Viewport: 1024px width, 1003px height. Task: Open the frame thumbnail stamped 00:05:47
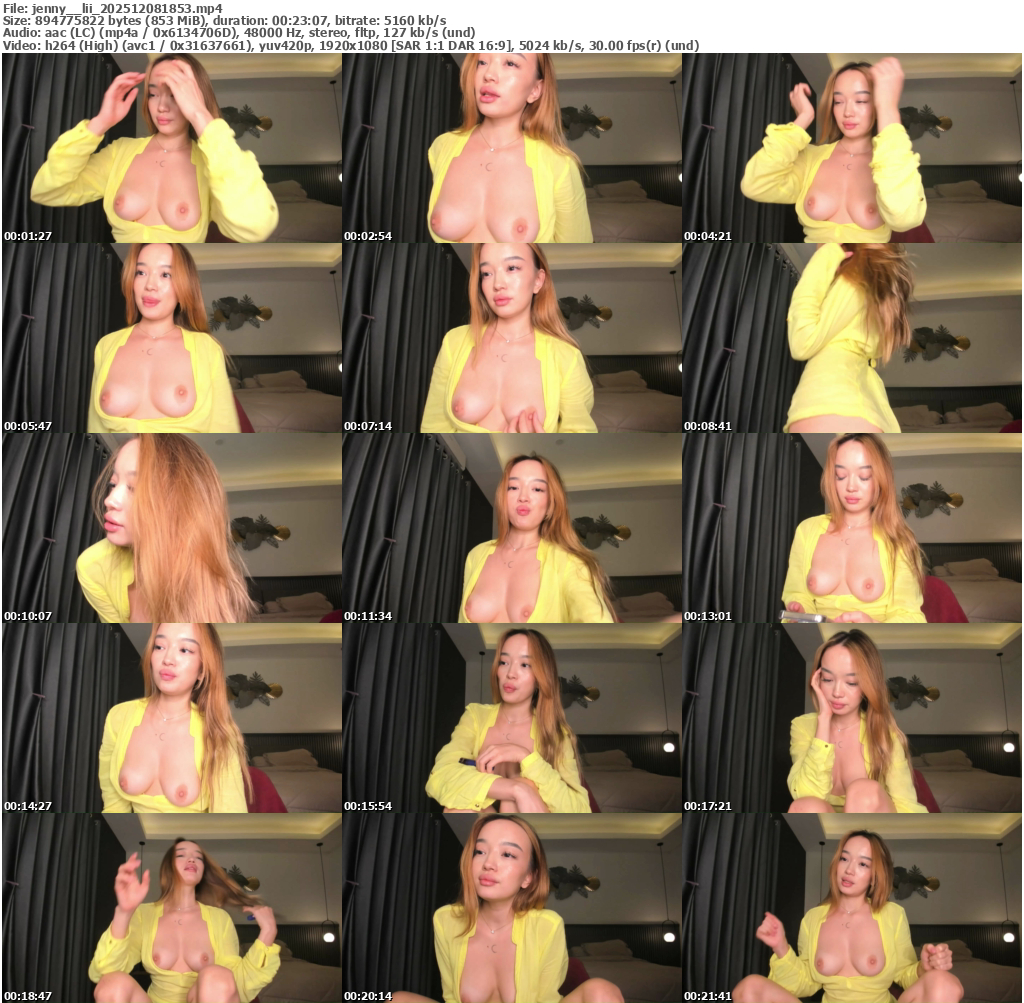(172, 338)
